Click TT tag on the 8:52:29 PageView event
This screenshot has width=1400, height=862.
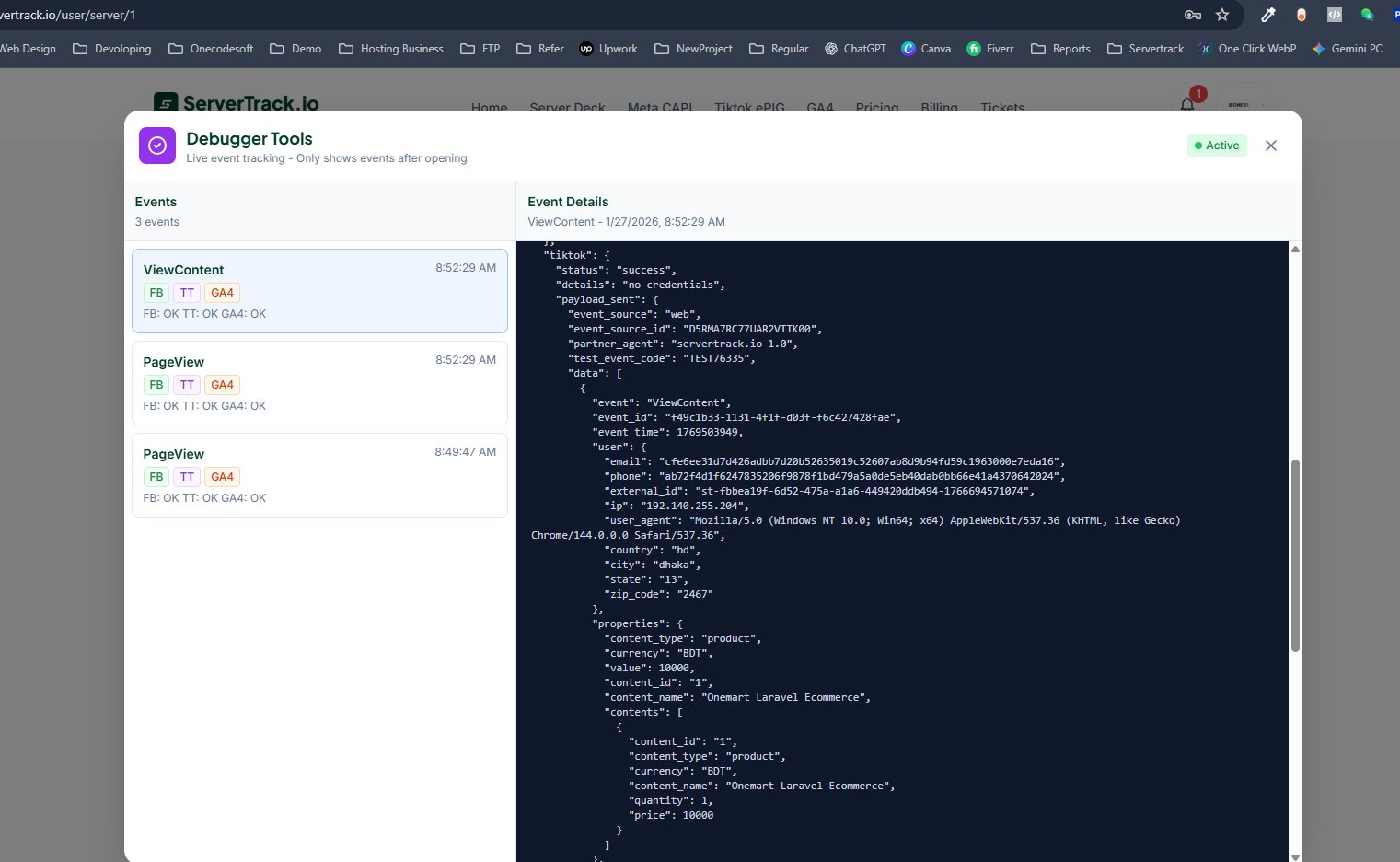click(x=187, y=385)
